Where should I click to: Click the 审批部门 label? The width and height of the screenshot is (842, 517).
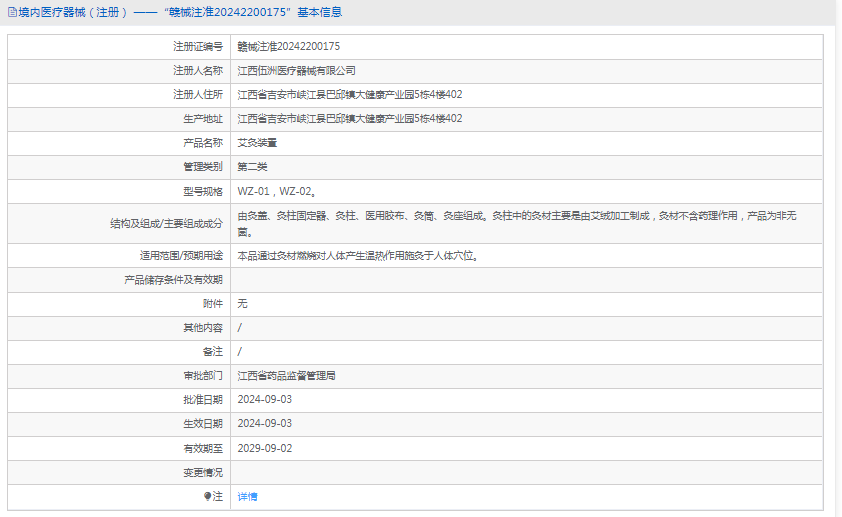pos(203,376)
